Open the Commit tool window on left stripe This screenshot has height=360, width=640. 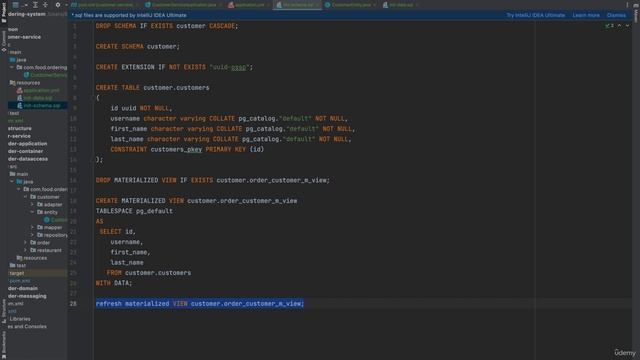[4, 42]
